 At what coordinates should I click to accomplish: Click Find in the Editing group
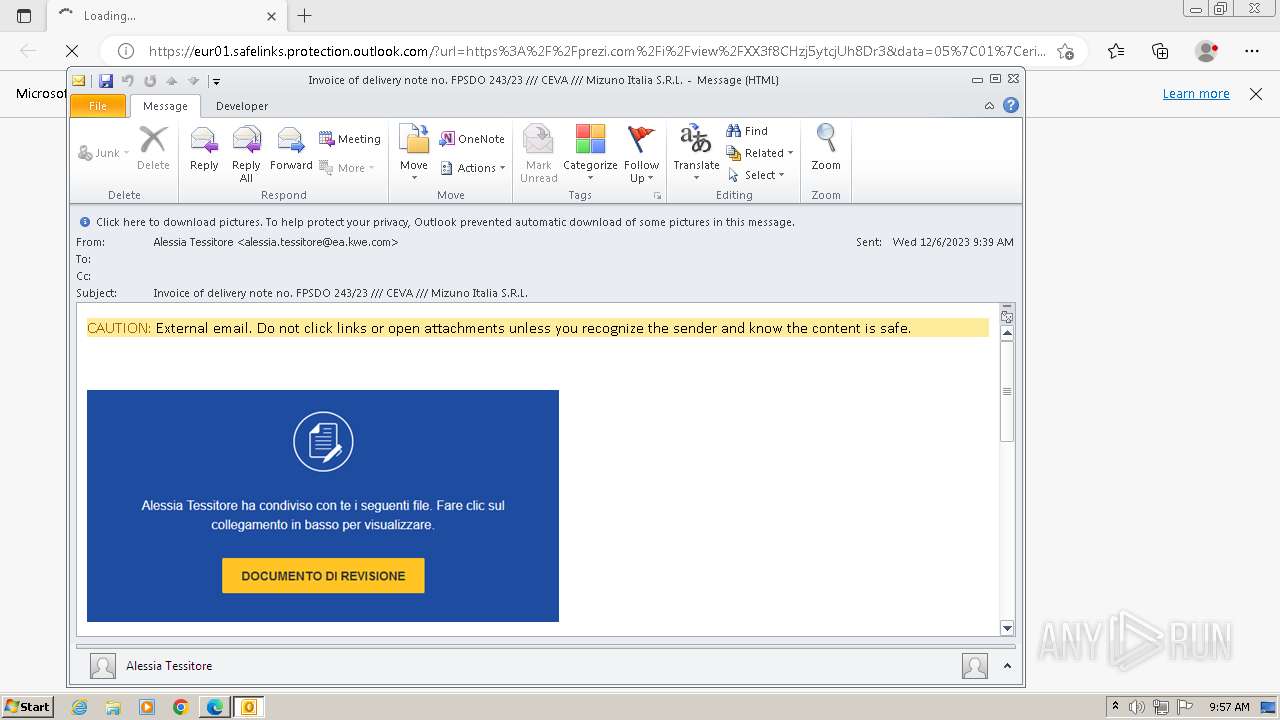tap(747, 131)
